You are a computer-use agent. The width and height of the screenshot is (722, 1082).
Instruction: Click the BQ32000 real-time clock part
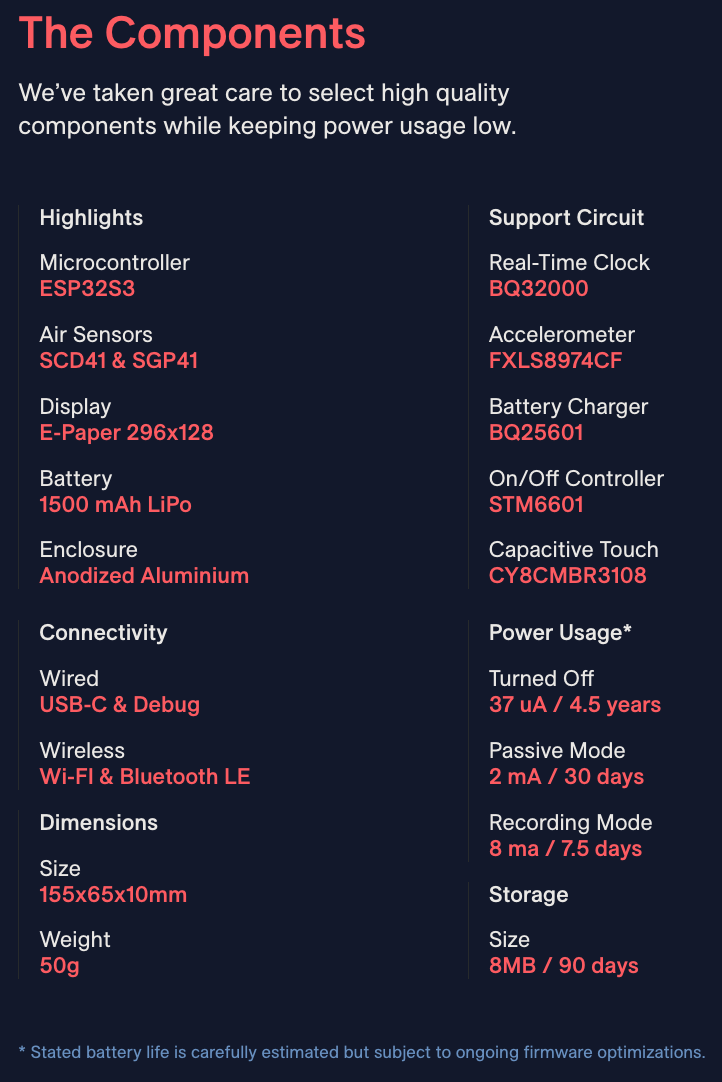(x=538, y=289)
